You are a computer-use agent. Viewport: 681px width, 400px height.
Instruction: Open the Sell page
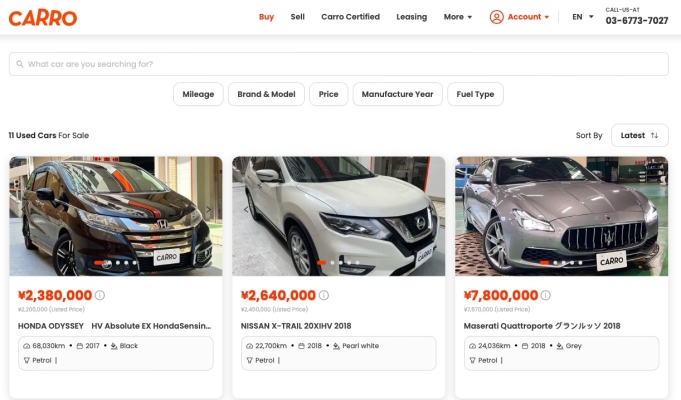298,17
